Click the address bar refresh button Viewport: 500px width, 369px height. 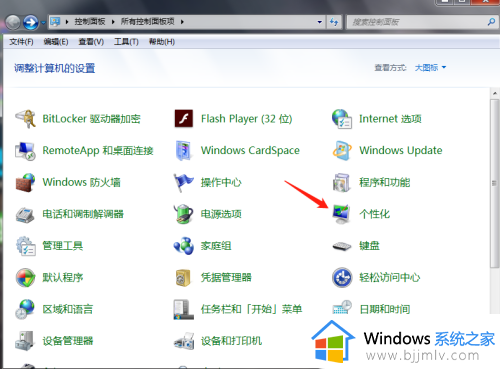coord(334,22)
